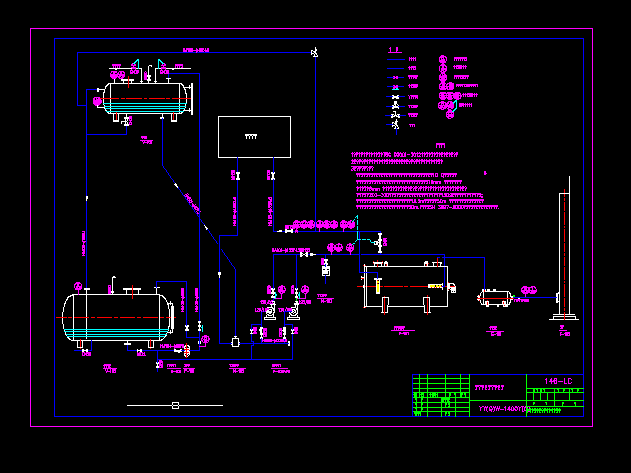631x473 pixels.
Task: Select the large lower-left horizontal storage tank
Action: tap(119, 317)
